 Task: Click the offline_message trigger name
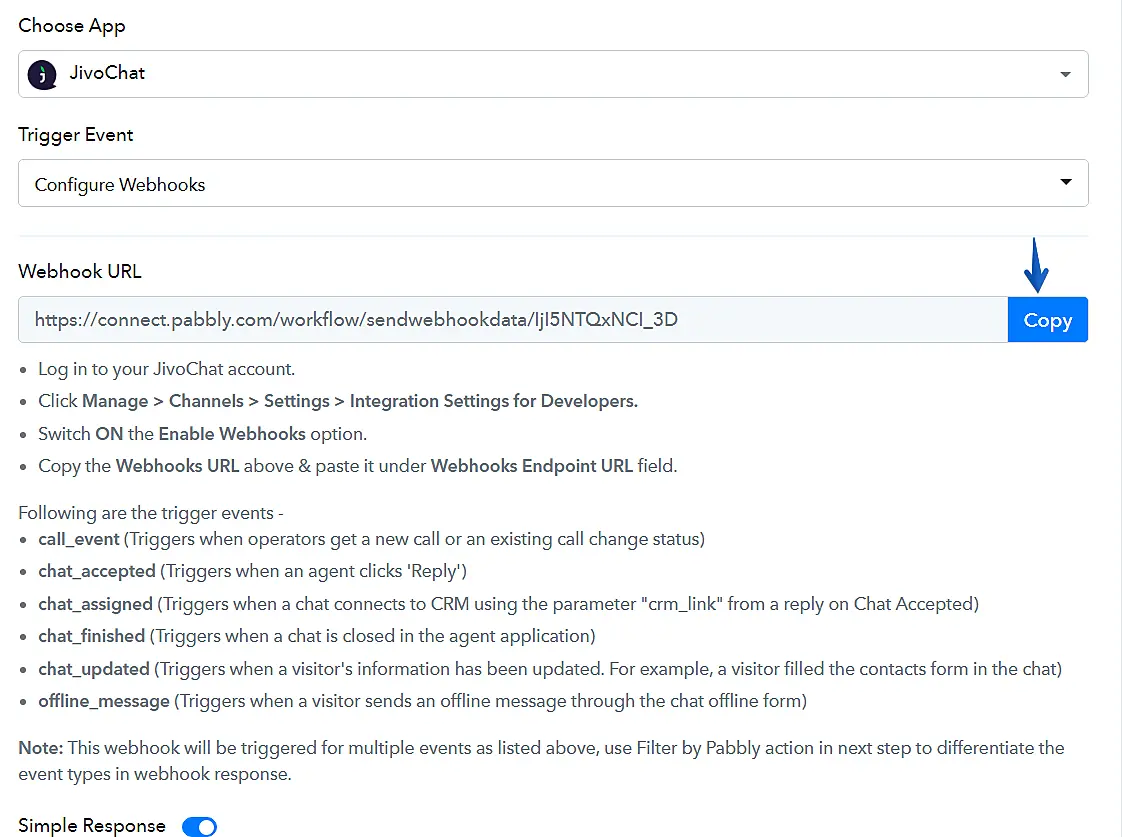pyautogui.click(x=104, y=701)
